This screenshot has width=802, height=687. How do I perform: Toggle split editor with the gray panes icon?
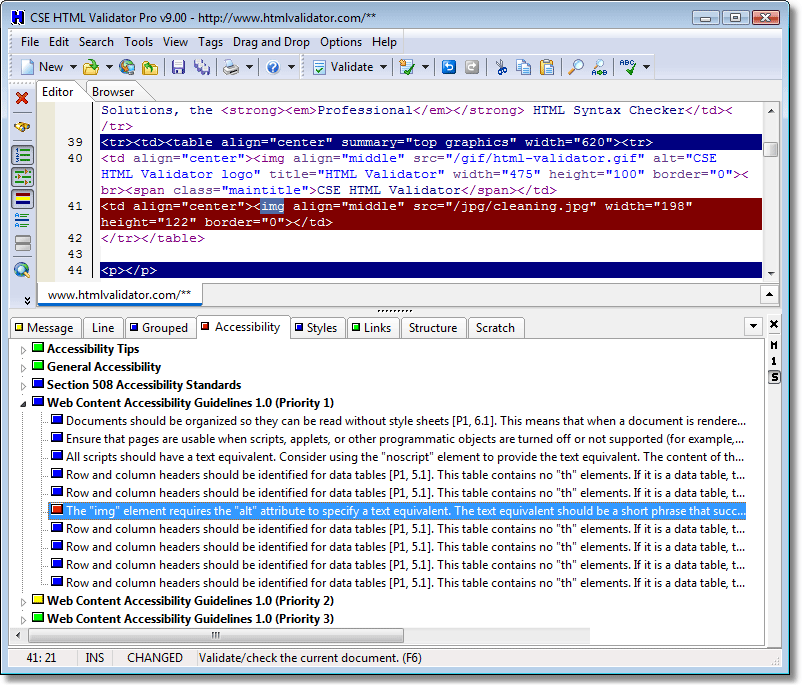(x=23, y=242)
